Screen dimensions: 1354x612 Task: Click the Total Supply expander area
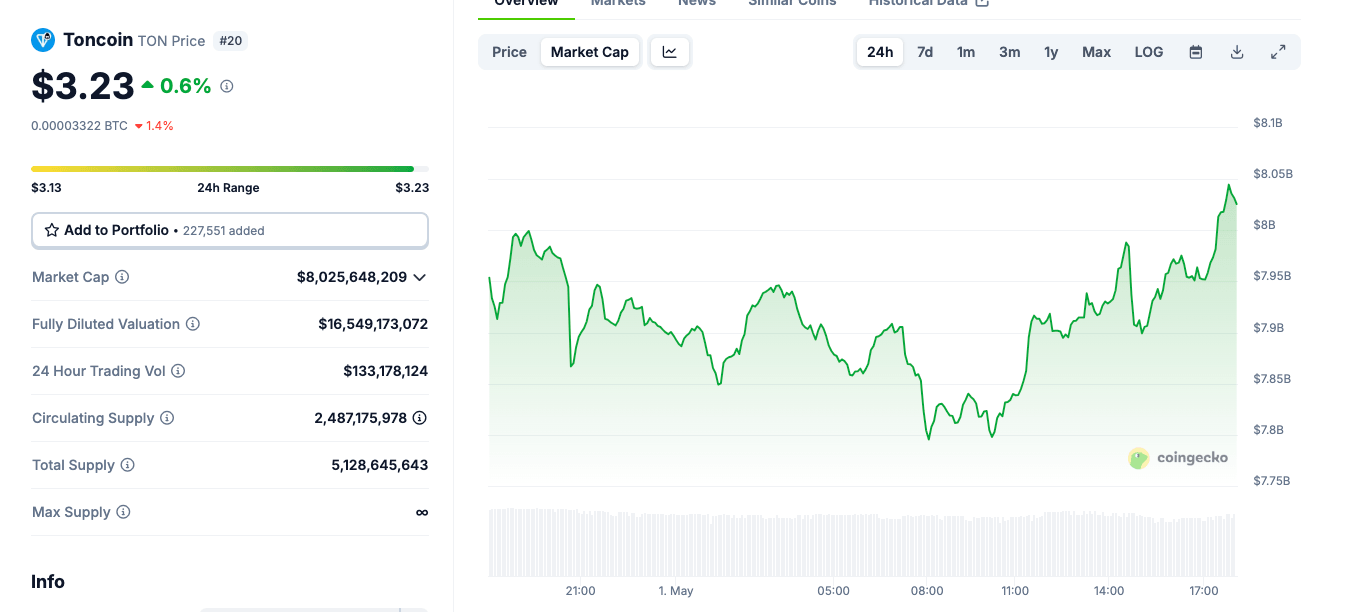[125, 465]
